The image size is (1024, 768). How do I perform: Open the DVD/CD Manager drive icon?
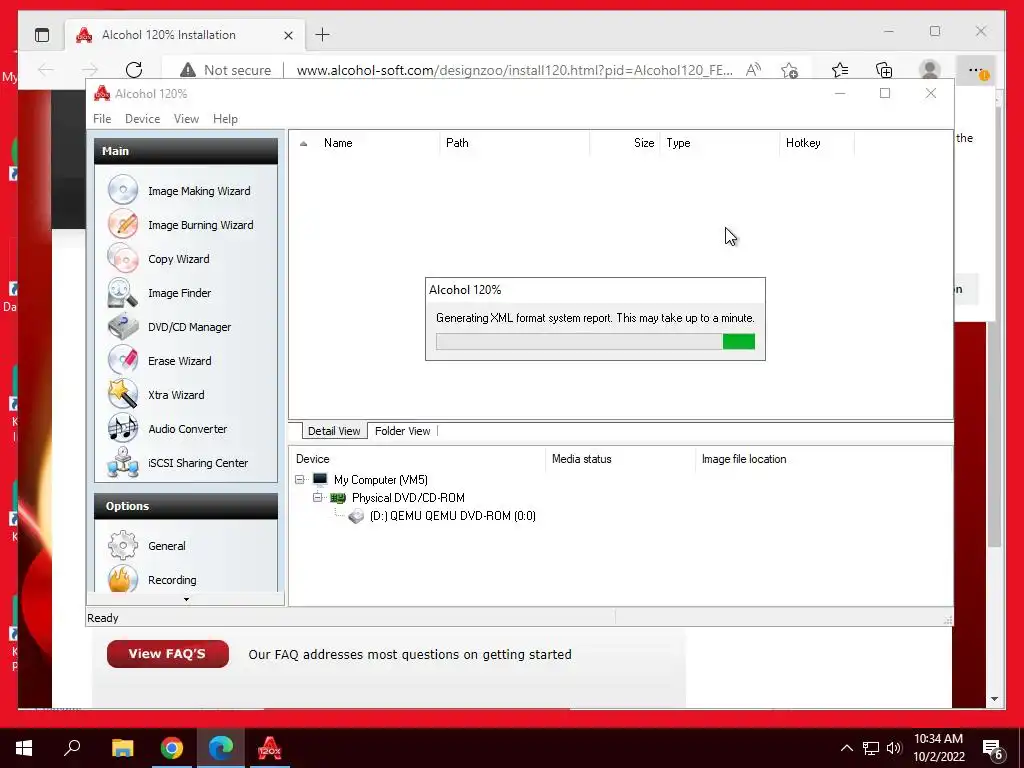123,327
